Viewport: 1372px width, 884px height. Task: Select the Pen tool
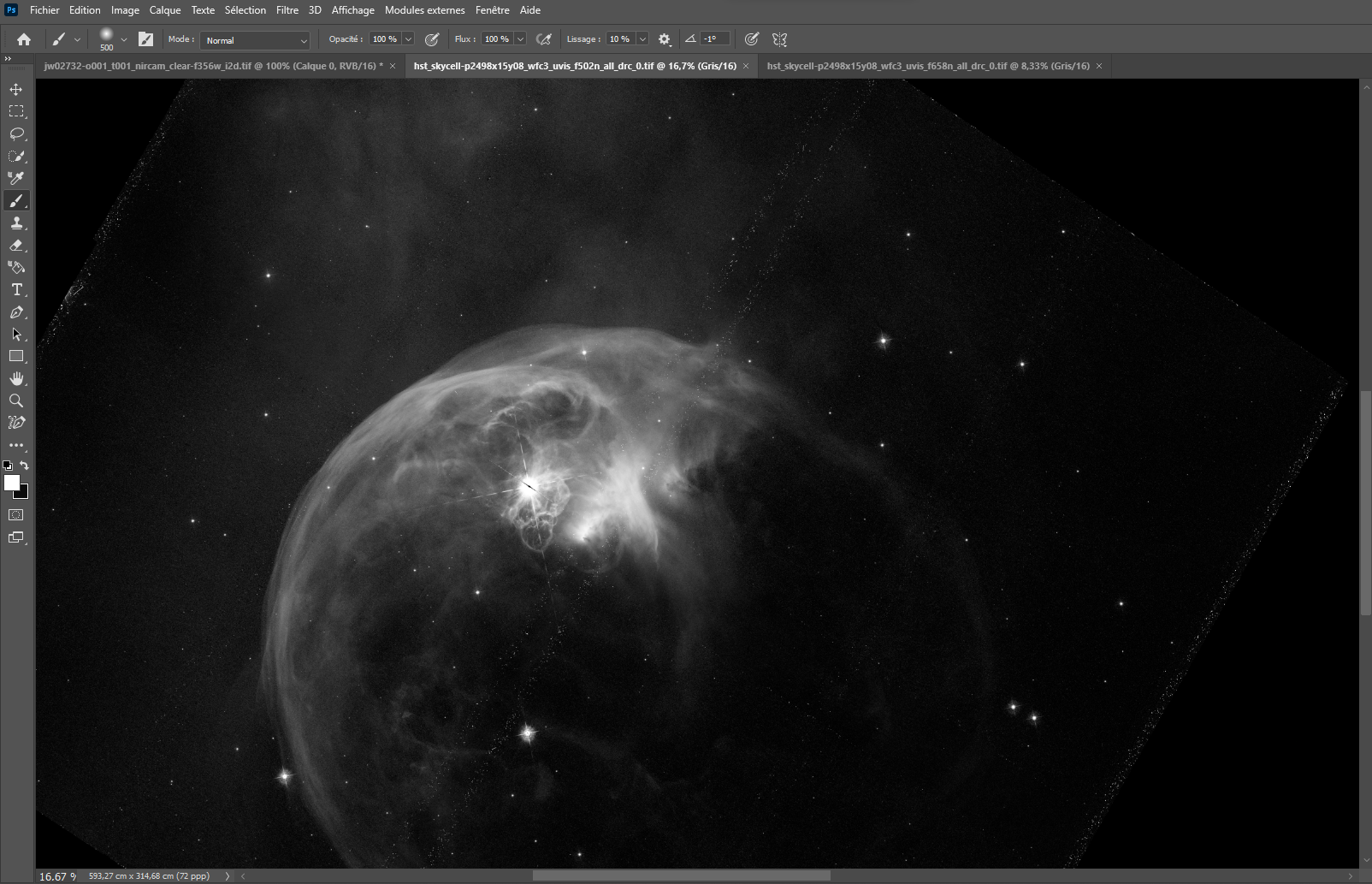point(16,312)
